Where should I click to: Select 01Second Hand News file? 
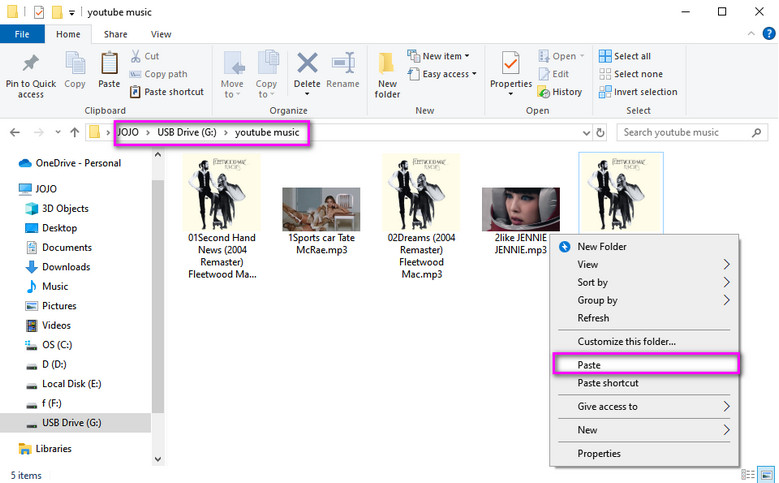click(x=222, y=217)
